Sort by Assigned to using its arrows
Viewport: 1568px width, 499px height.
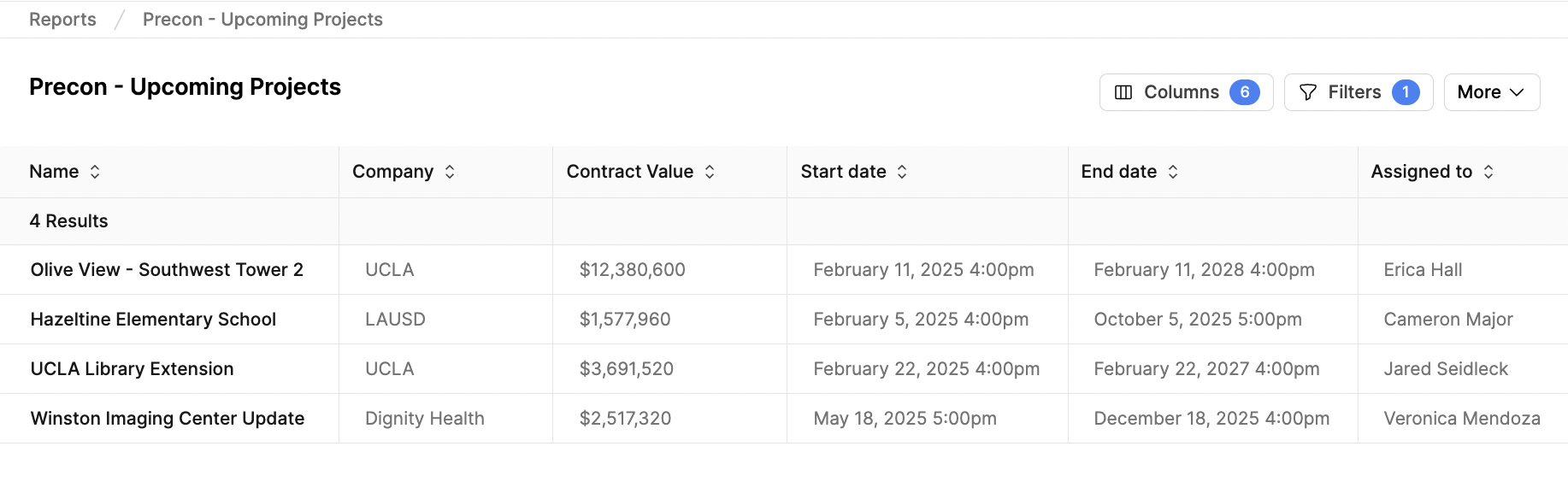tap(1488, 172)
